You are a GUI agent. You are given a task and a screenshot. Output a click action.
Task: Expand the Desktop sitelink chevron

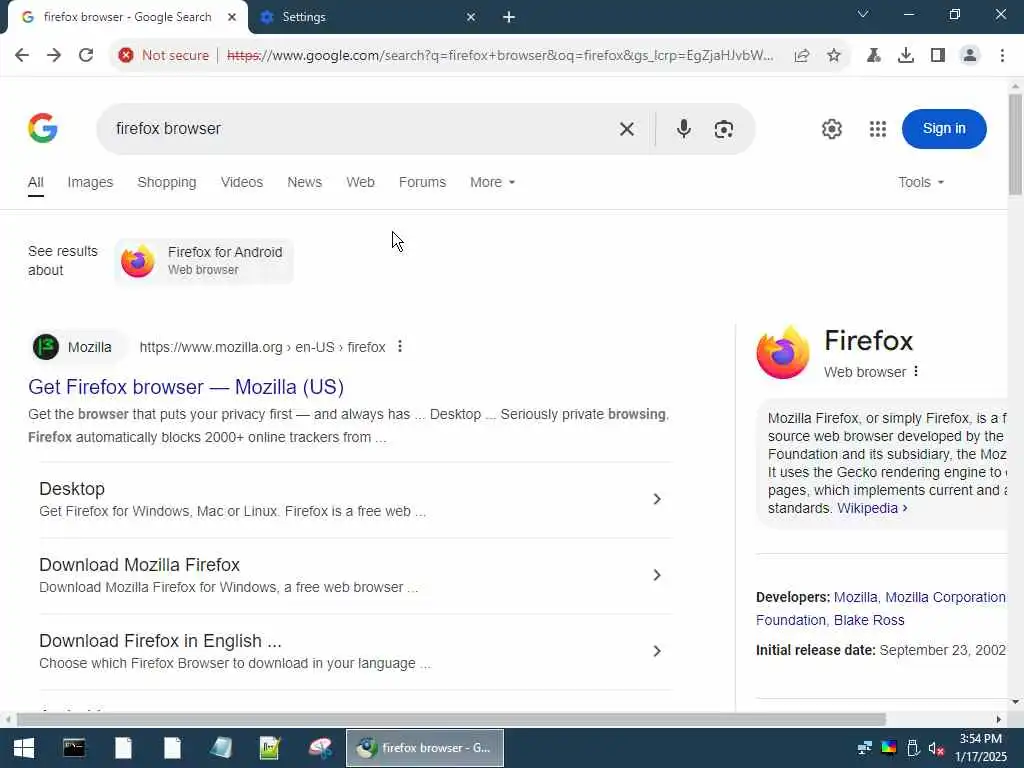pos(657,499)
